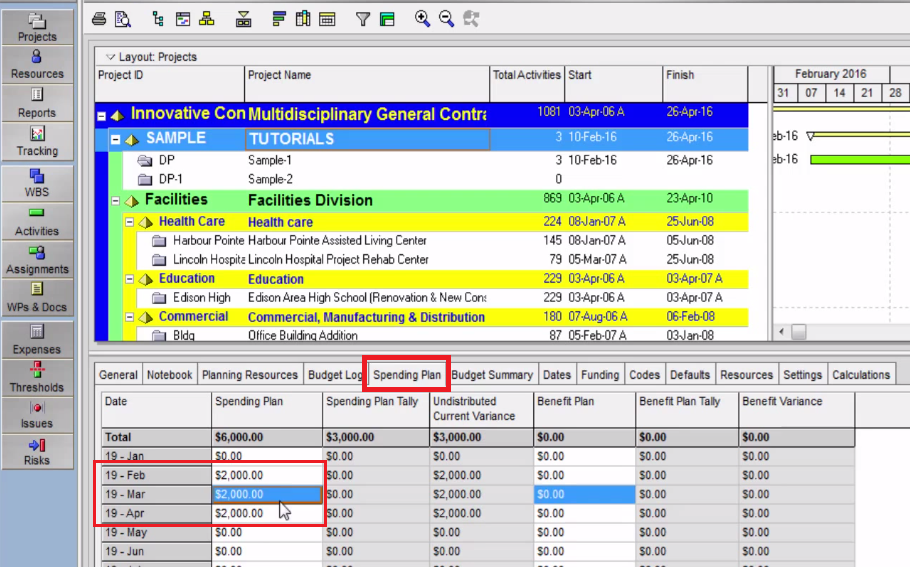The width and height of the screenshot is (914, 567).
Task: Open the Assignments view in sidebar
Action: coord(37,260)
